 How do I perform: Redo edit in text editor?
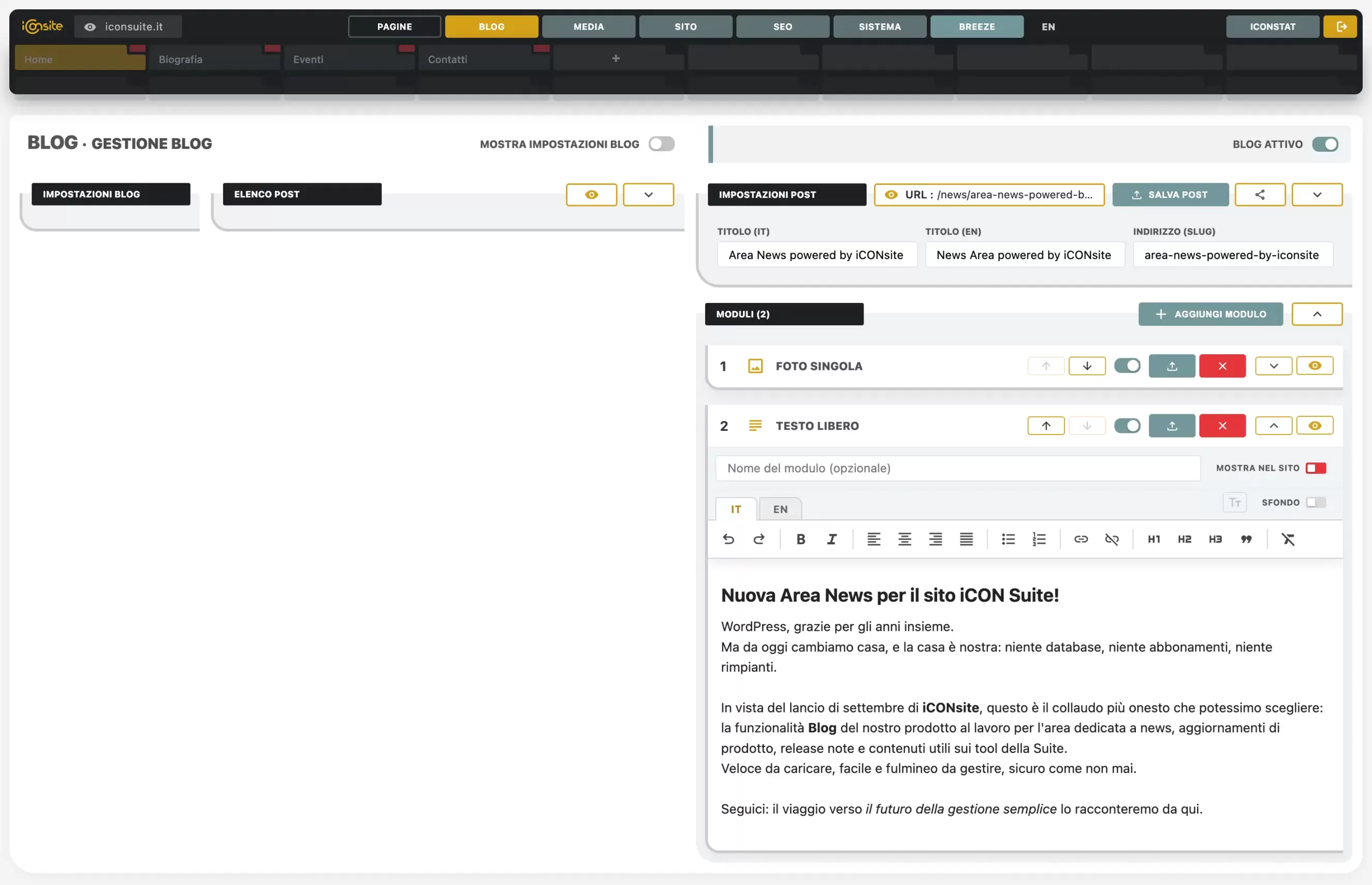pyautogui.click(x=759, y=539)
